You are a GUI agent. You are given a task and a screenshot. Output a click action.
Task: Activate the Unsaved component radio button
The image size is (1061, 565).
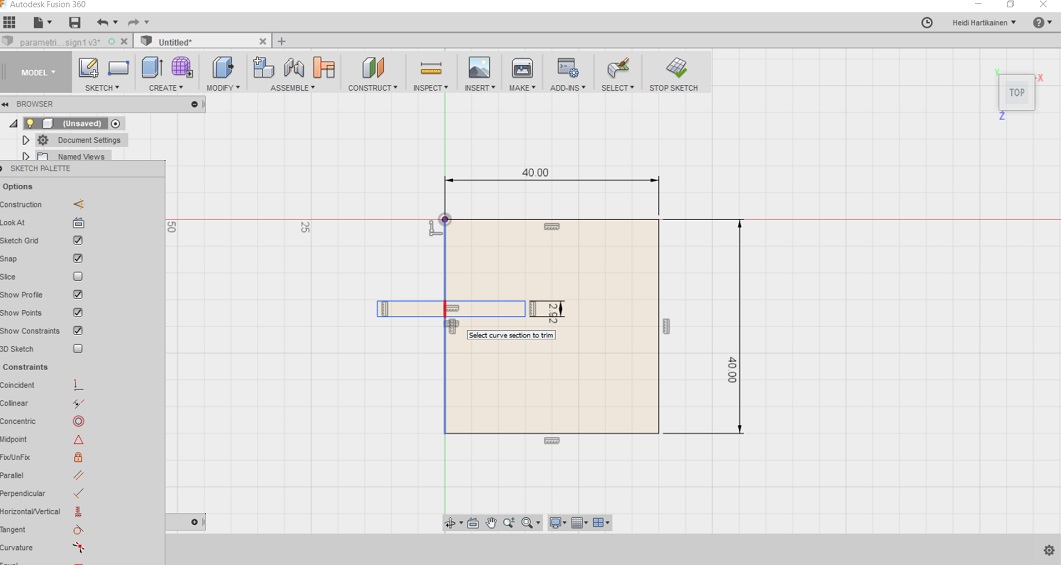[x=116, y=123]
